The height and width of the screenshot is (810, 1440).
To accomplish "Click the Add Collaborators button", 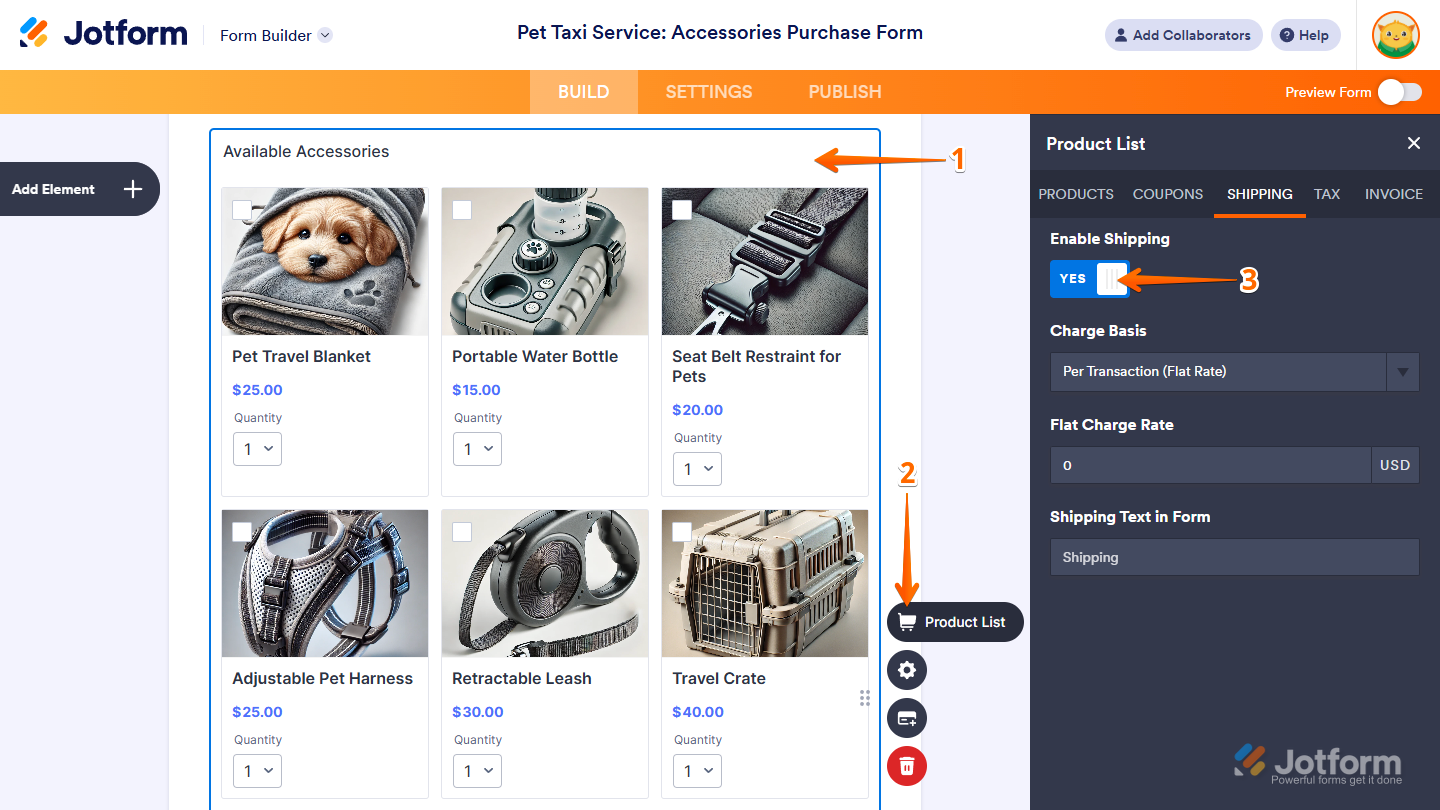I will (x=1183, y=35).
